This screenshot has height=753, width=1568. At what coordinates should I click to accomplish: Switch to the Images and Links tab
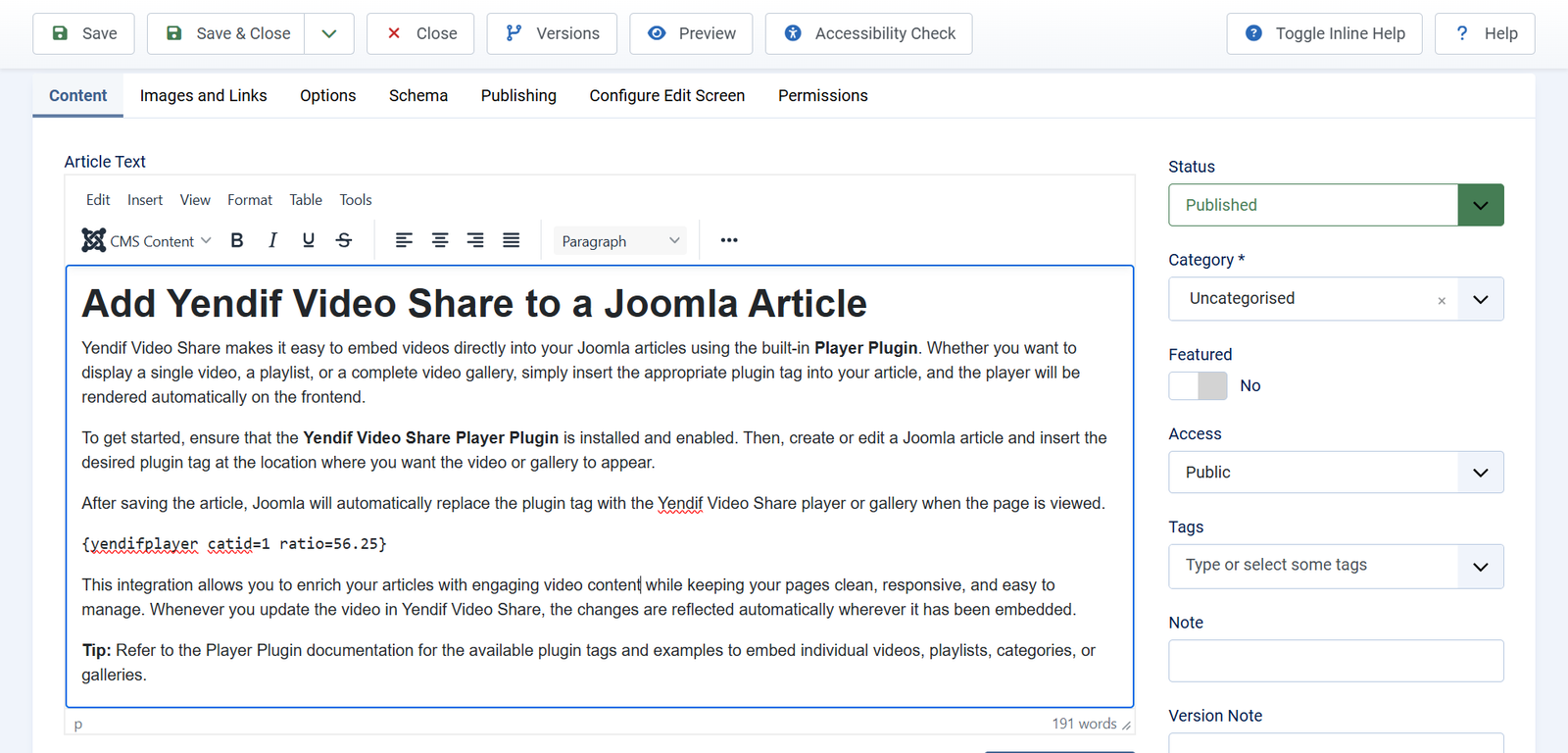point(204,95)
